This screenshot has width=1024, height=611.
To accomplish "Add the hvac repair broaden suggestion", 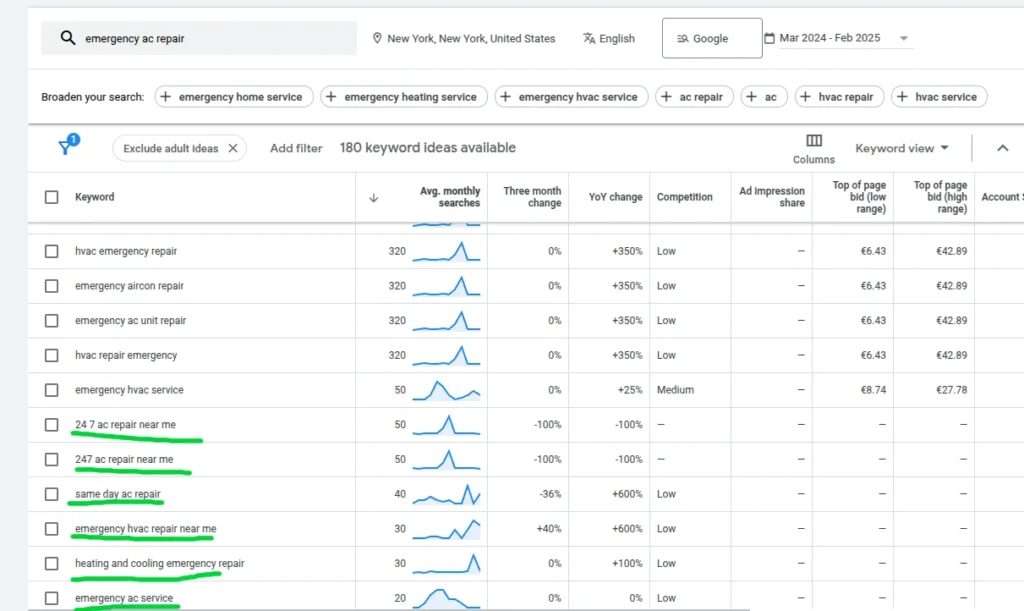I will (x=838, y=97).
